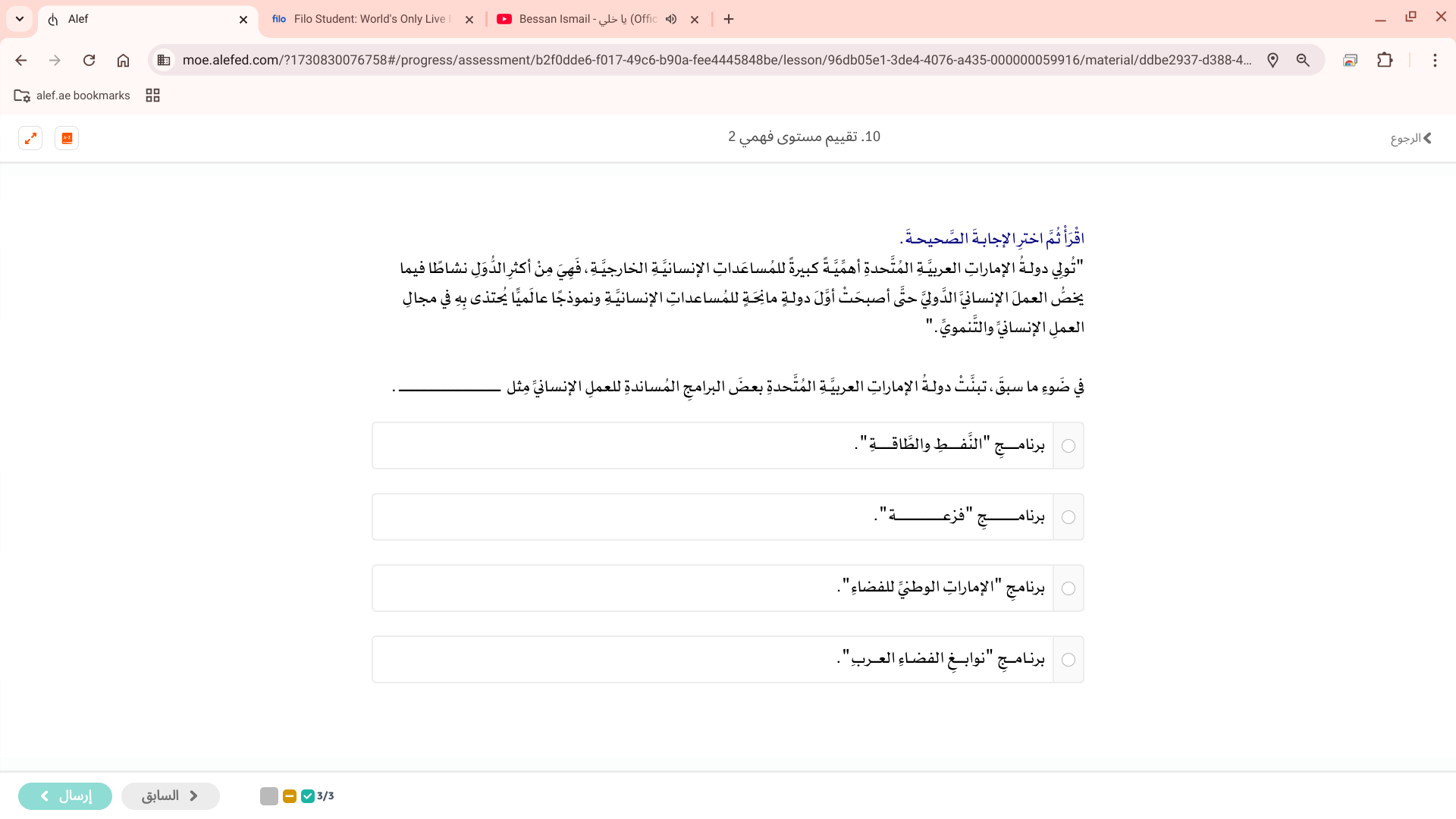1456x819 pixels.
Task: Switch to Filo Student tab
Action: (x=364, y=19)
